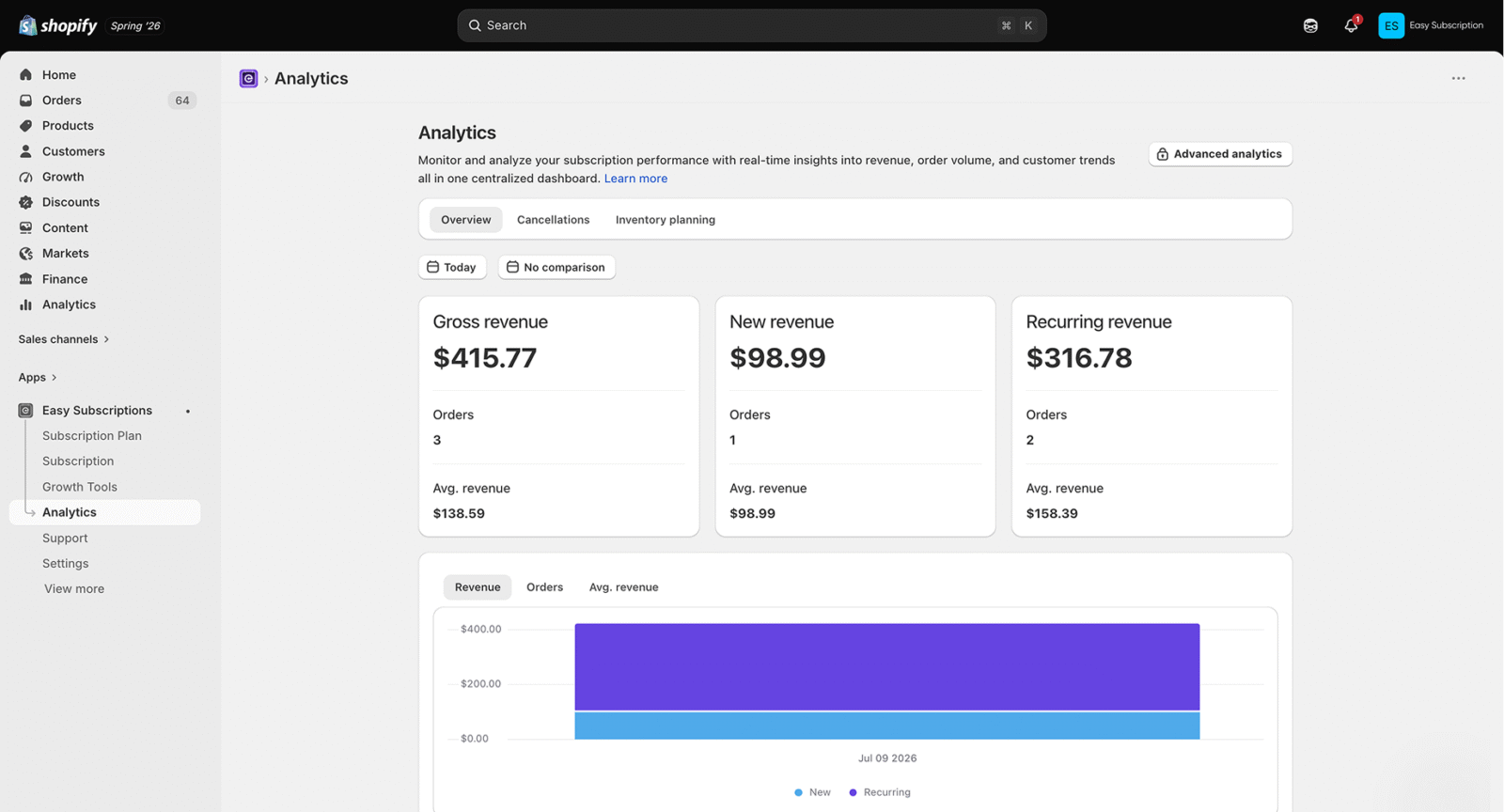This screenshot has height=812, width=1504.
Task: Click New revenue value $98.99
Action: [x=777, y=358]
